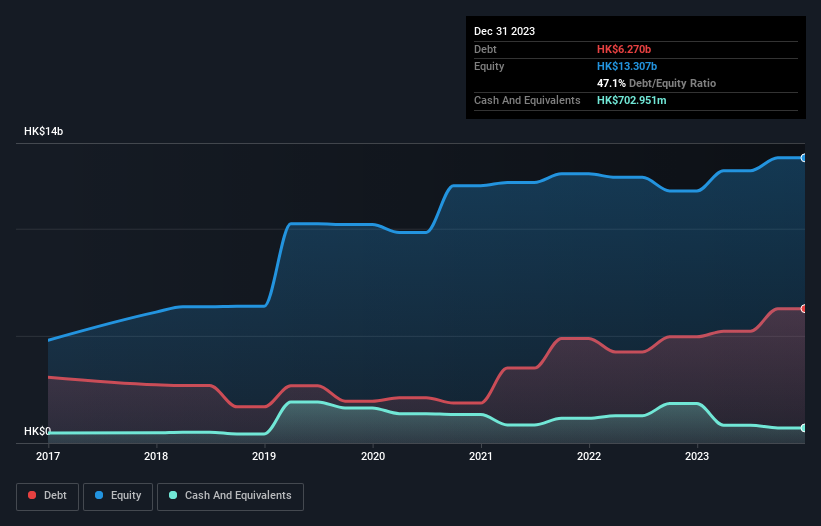Click the 2018 x-axis label
The width and height of the screenshot is (821, 526).
156,456
